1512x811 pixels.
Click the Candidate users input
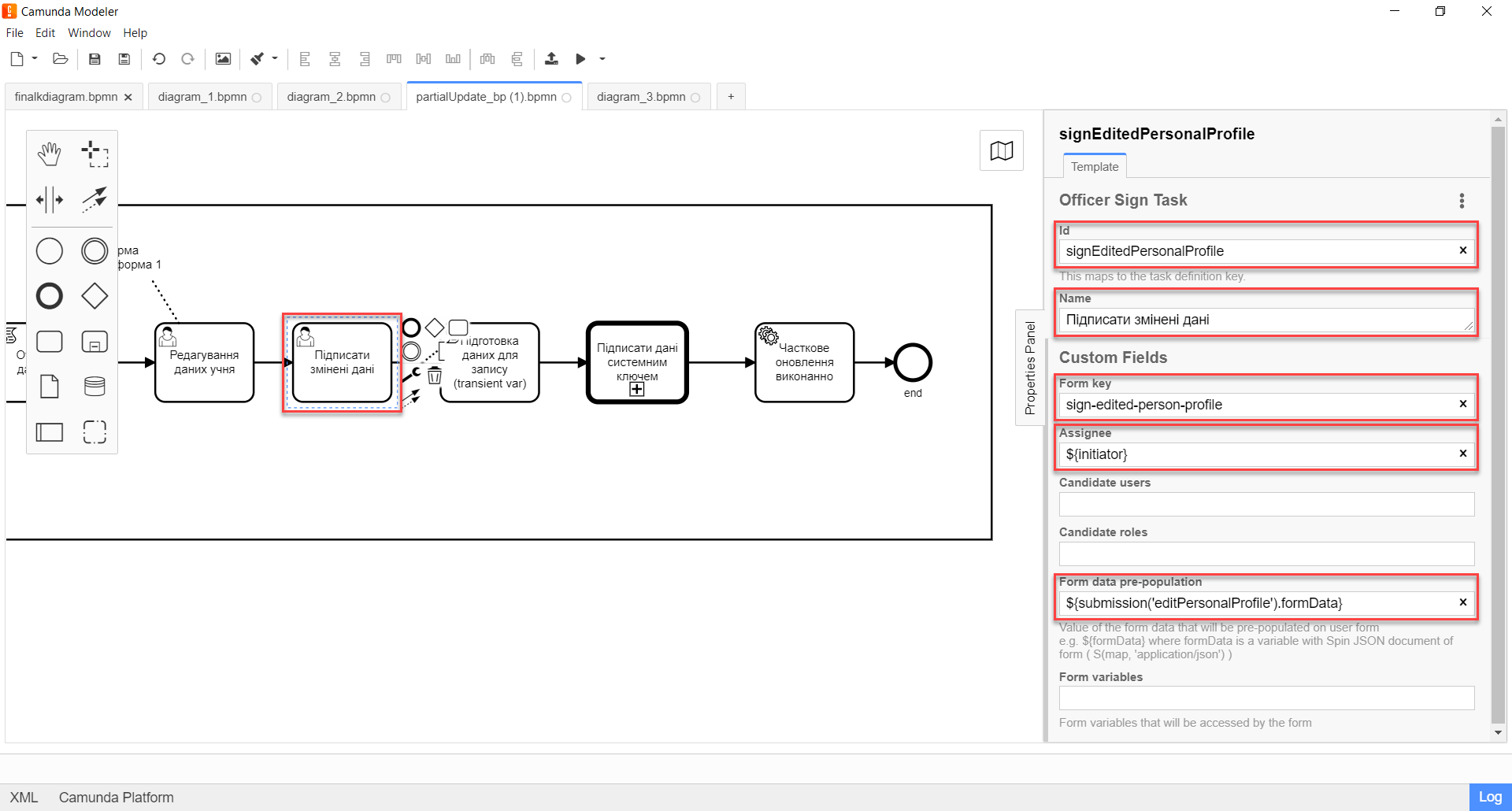tap(1266, 504)
